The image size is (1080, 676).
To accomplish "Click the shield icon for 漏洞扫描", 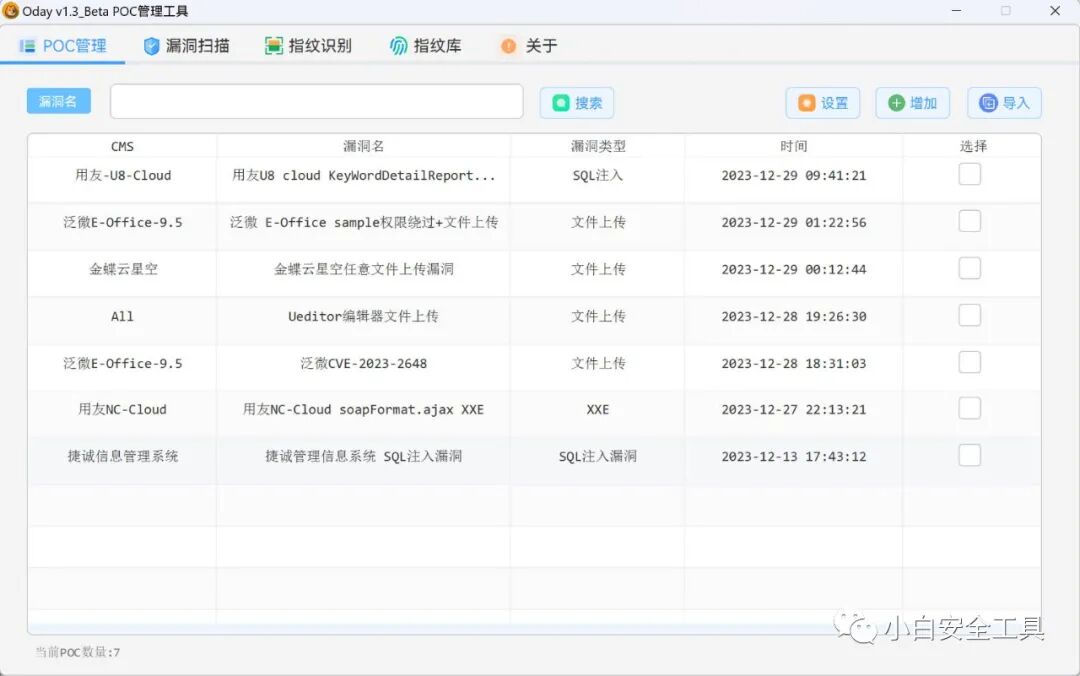I will point(152,46).
